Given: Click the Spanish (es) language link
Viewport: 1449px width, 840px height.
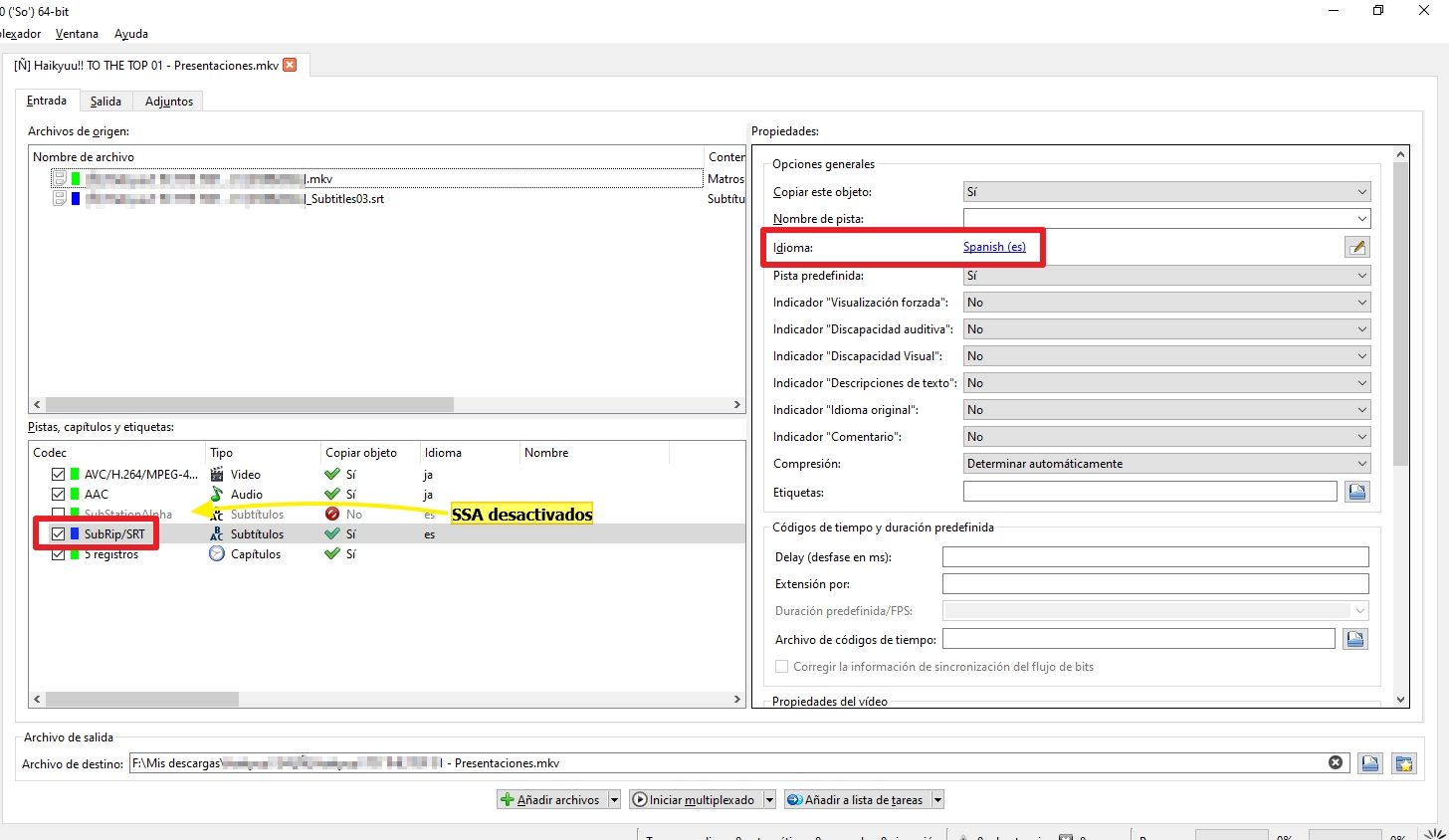Looking at the screenshot, I should click(994, 247).
